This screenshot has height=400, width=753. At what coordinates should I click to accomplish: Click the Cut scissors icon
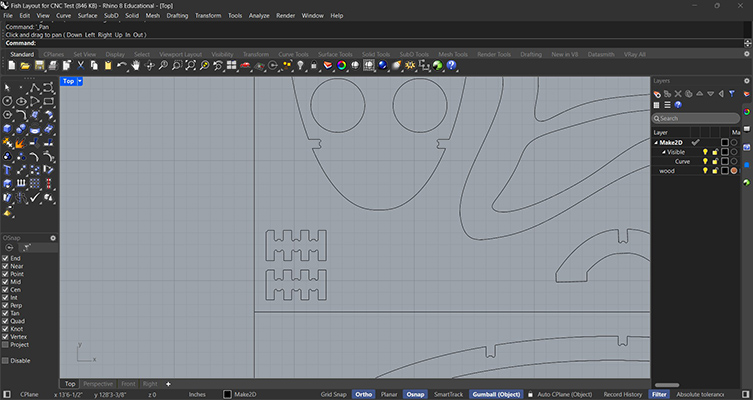[x=80, y=66]
